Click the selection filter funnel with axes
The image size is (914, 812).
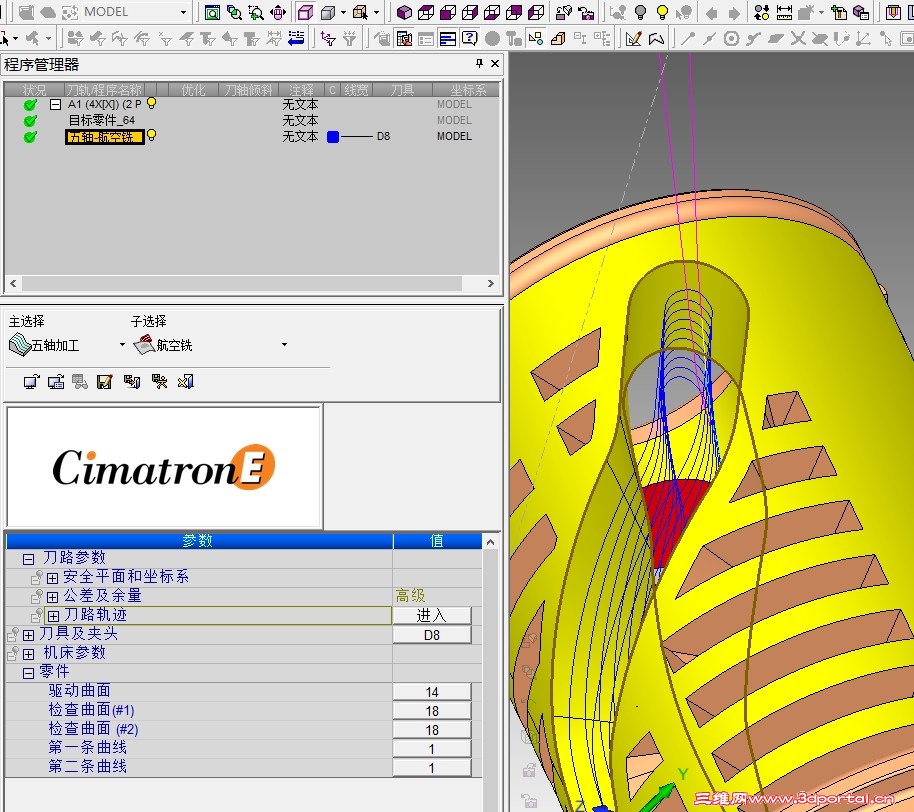[x=328, y=38]
